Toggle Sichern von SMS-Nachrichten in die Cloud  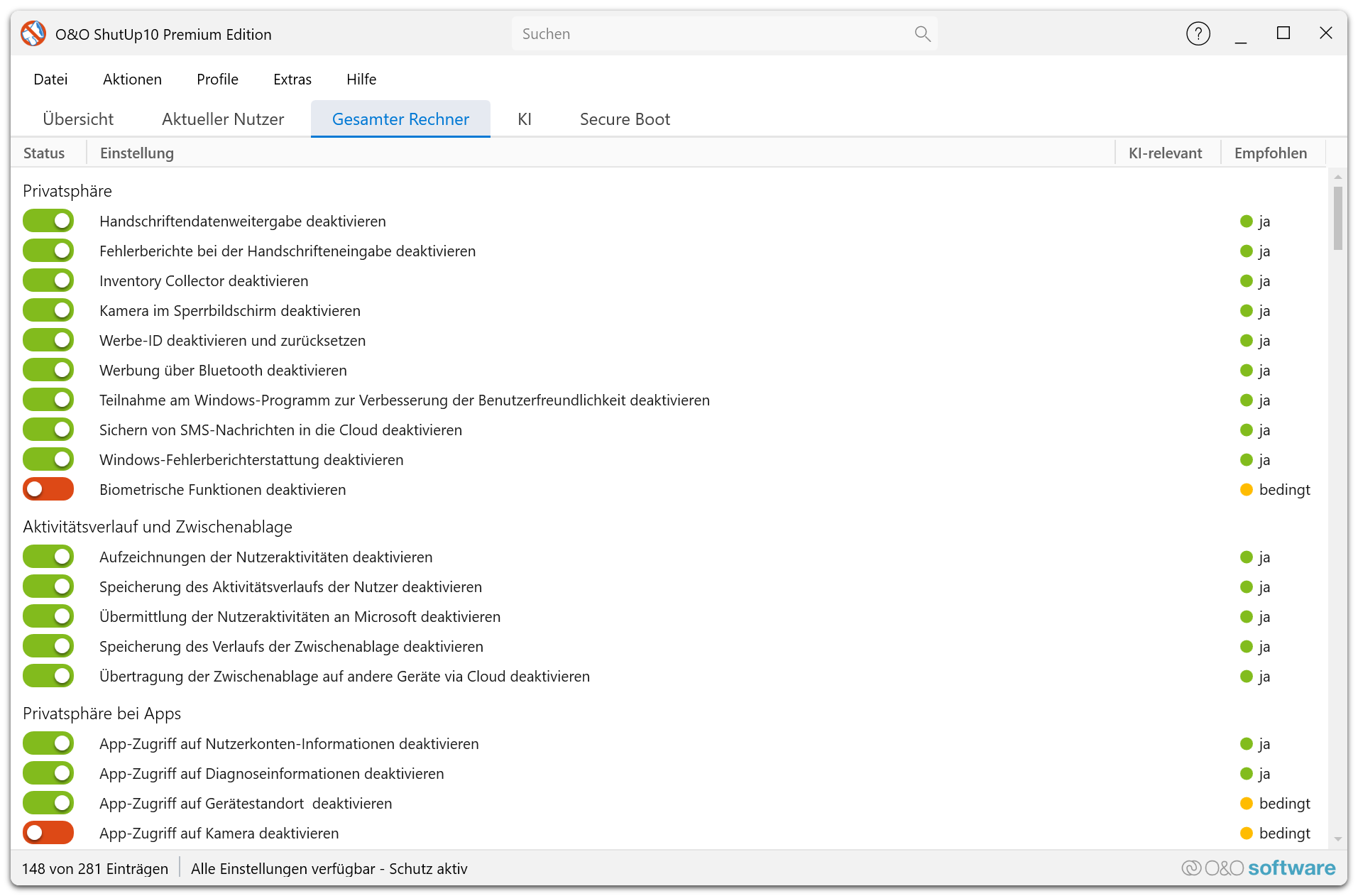click(48, 430)
